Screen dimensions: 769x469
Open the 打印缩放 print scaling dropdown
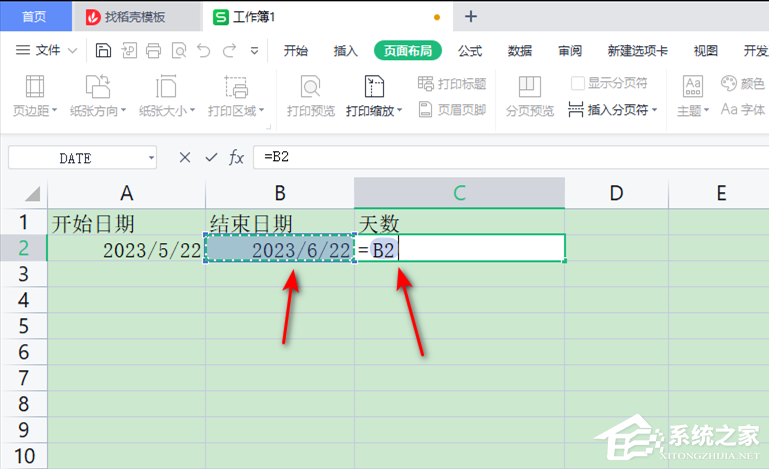(374, 96)
